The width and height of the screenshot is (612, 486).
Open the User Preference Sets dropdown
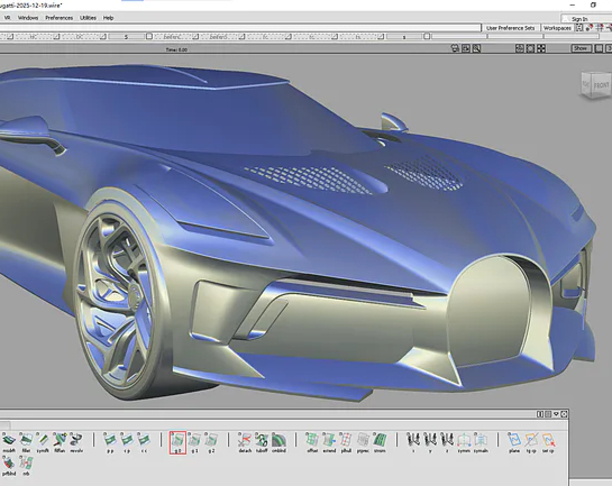pos(512,28)
